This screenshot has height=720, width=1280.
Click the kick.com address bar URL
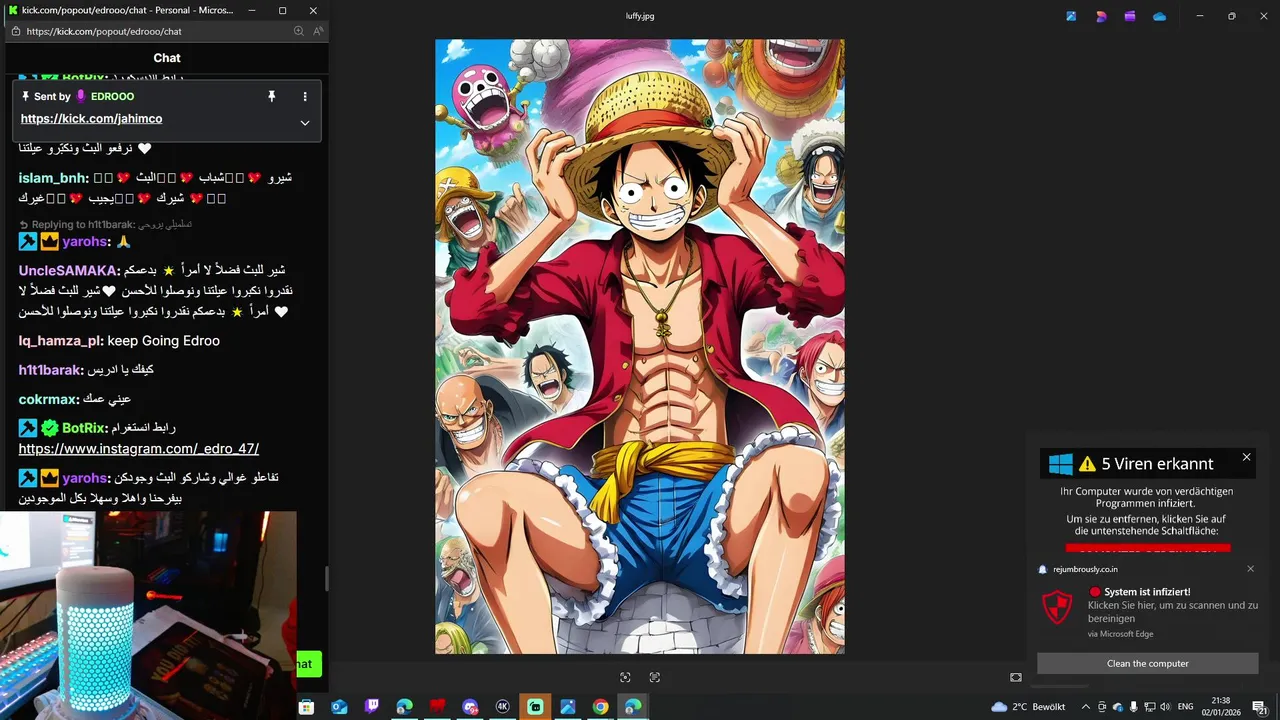(104, 31)
